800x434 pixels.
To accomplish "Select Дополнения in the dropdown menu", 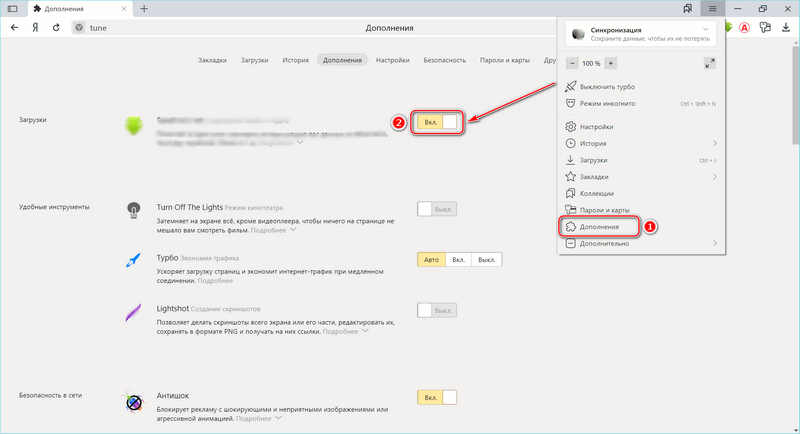I will [x=599, y=227].
